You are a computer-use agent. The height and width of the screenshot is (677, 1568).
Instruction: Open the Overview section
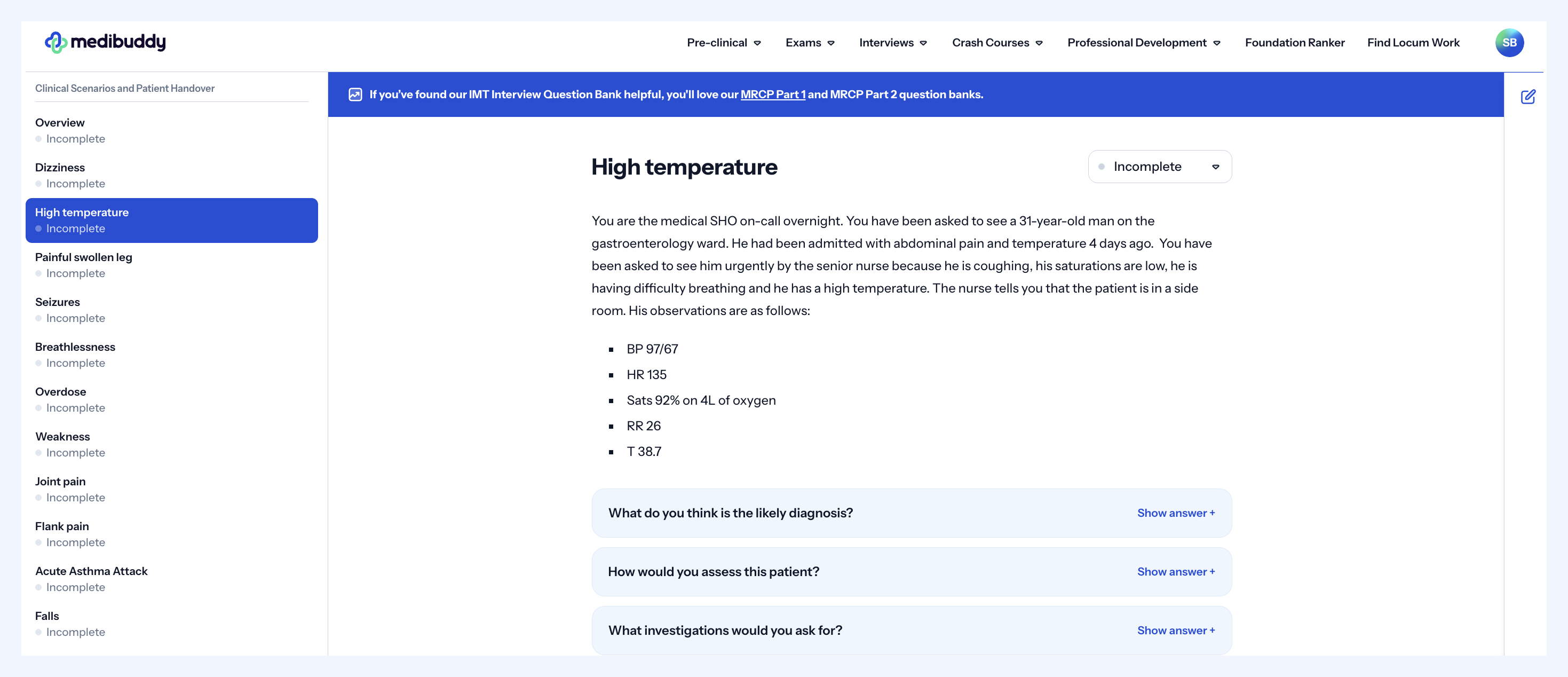(x=60, y=123)
